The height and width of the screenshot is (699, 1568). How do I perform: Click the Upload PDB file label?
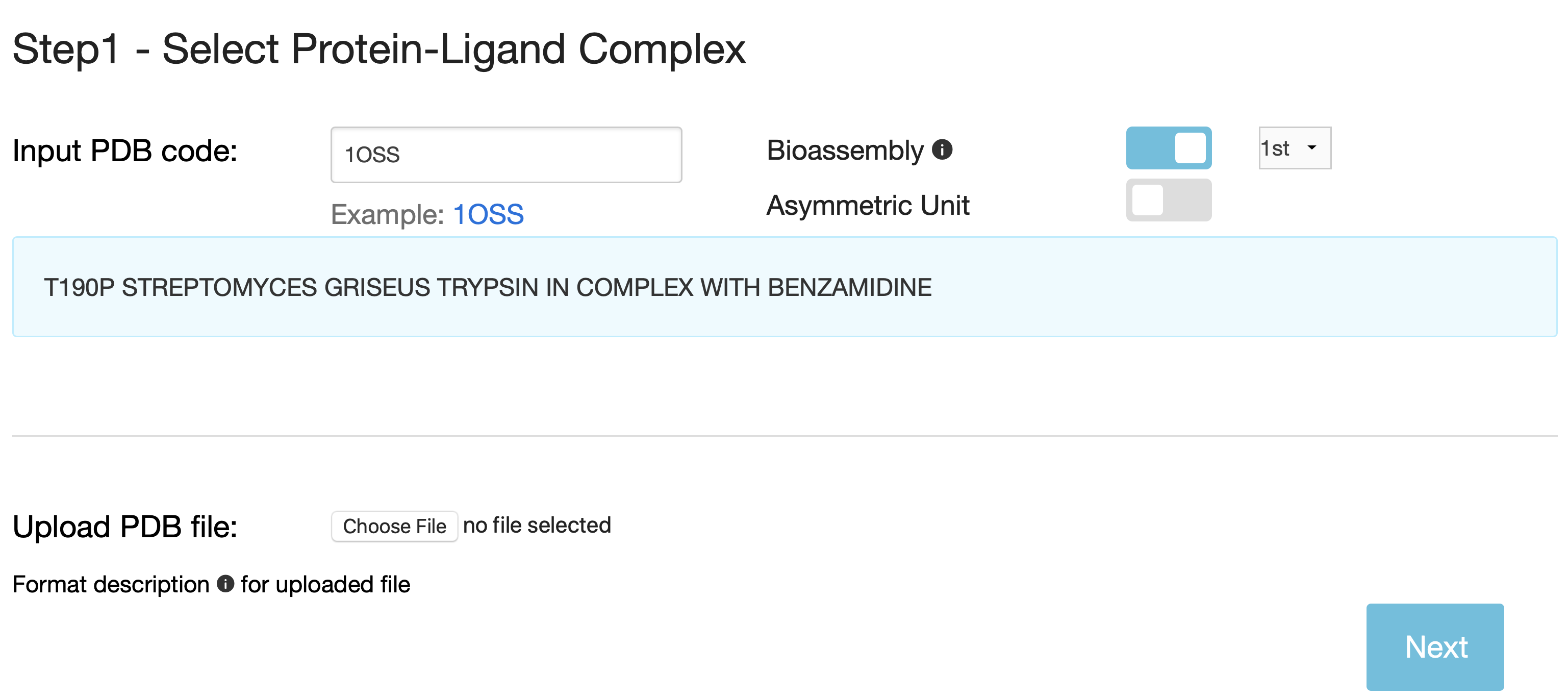[x=125, y=527]
